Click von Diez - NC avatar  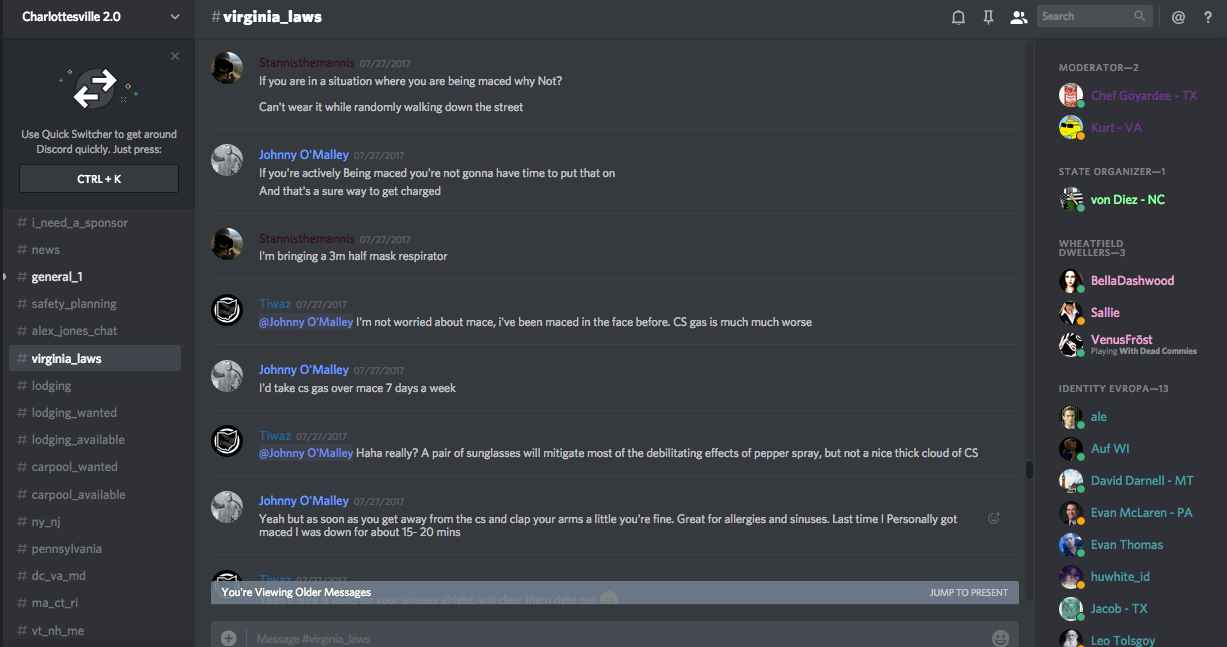coord(1071,199)
